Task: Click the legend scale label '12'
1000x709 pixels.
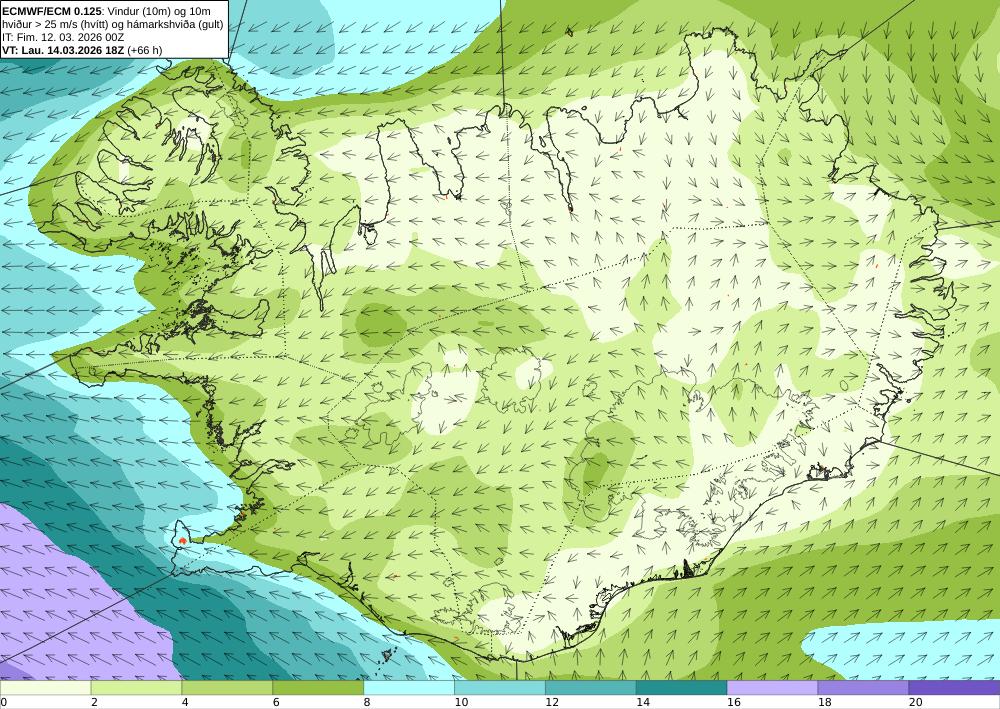Action: pyautogui.click(x=552, y=703)
